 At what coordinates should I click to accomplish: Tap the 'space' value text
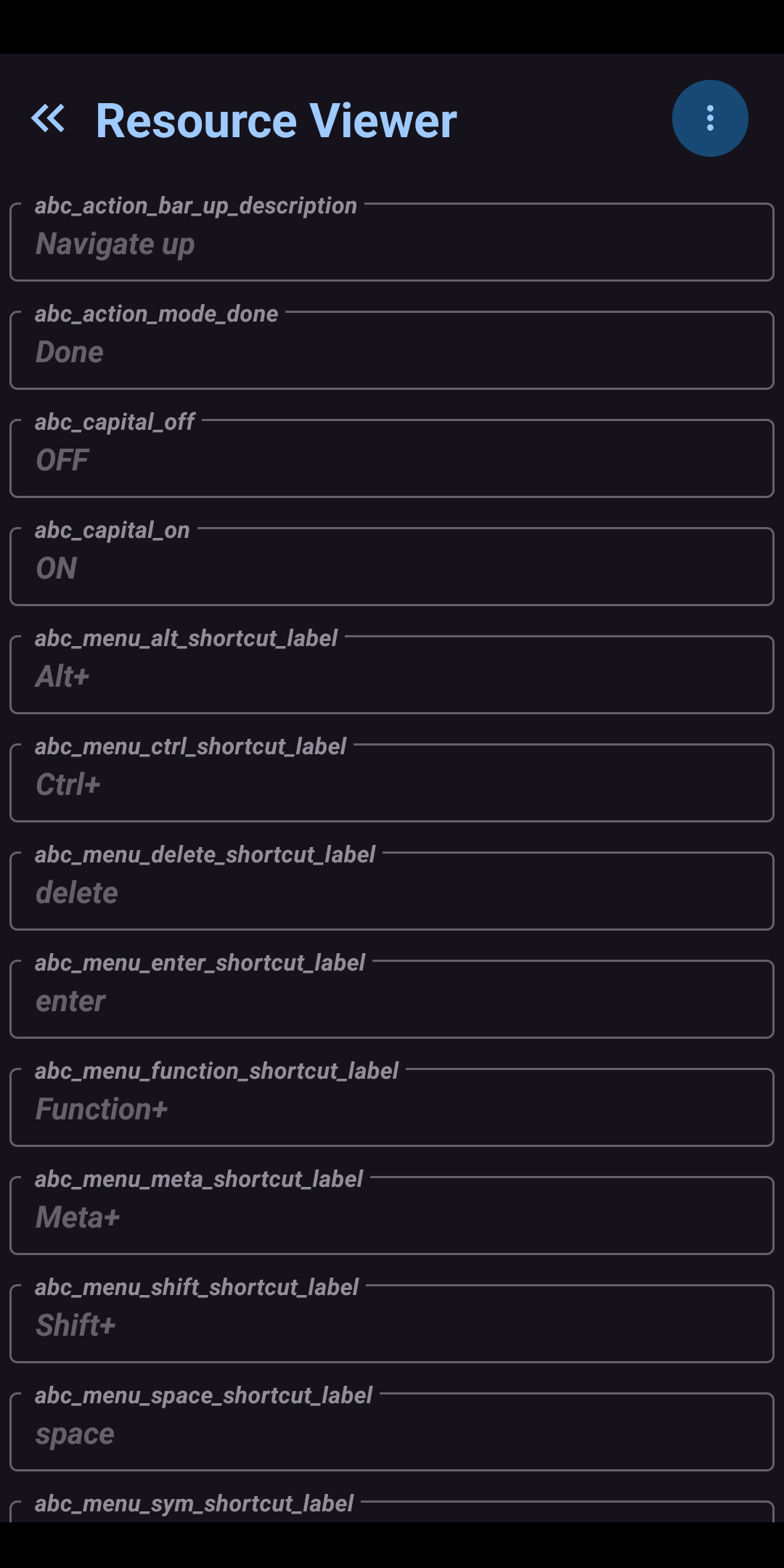(75, 1434)
